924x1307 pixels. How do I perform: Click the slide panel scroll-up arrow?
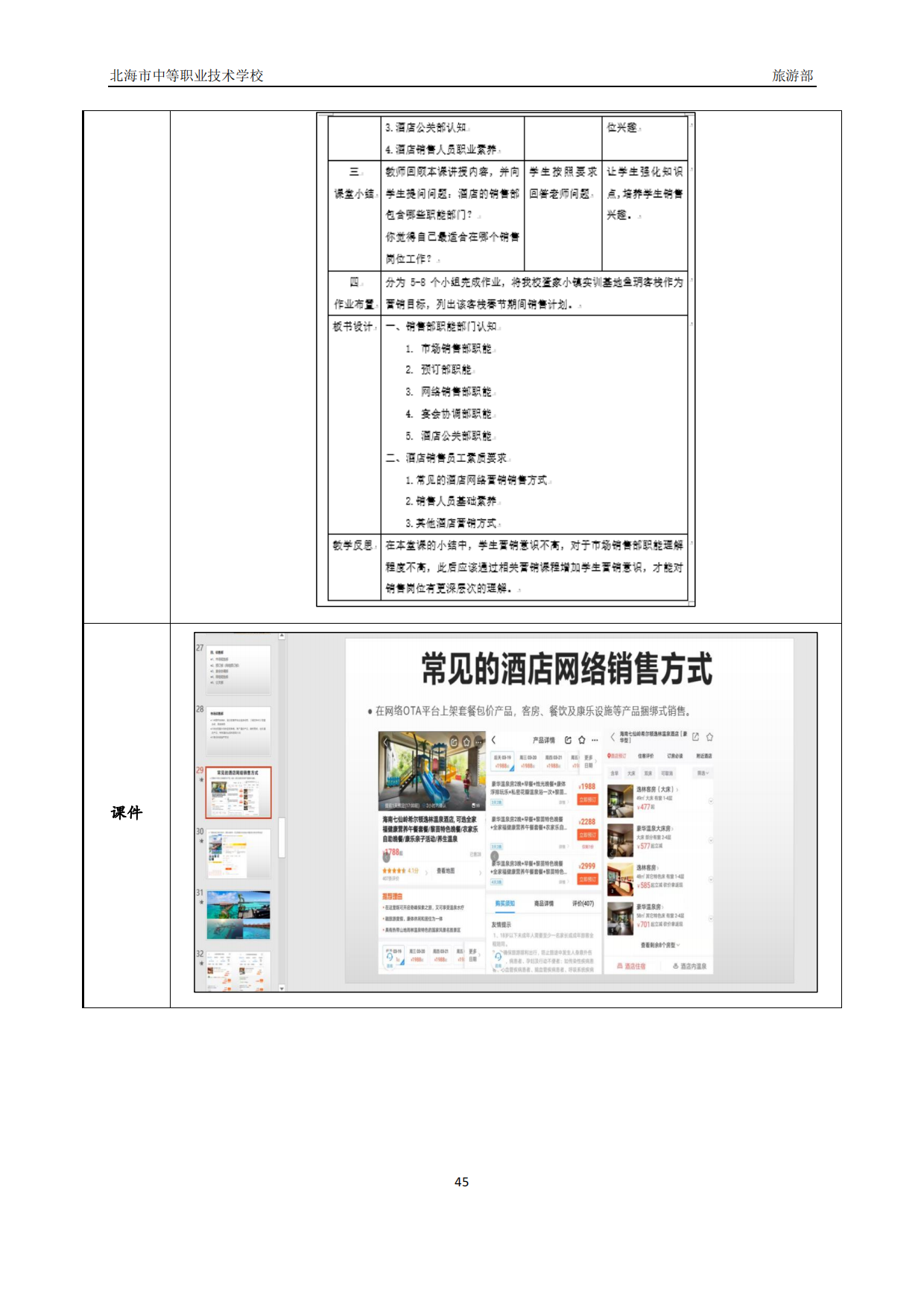click(x=282, y=636)
